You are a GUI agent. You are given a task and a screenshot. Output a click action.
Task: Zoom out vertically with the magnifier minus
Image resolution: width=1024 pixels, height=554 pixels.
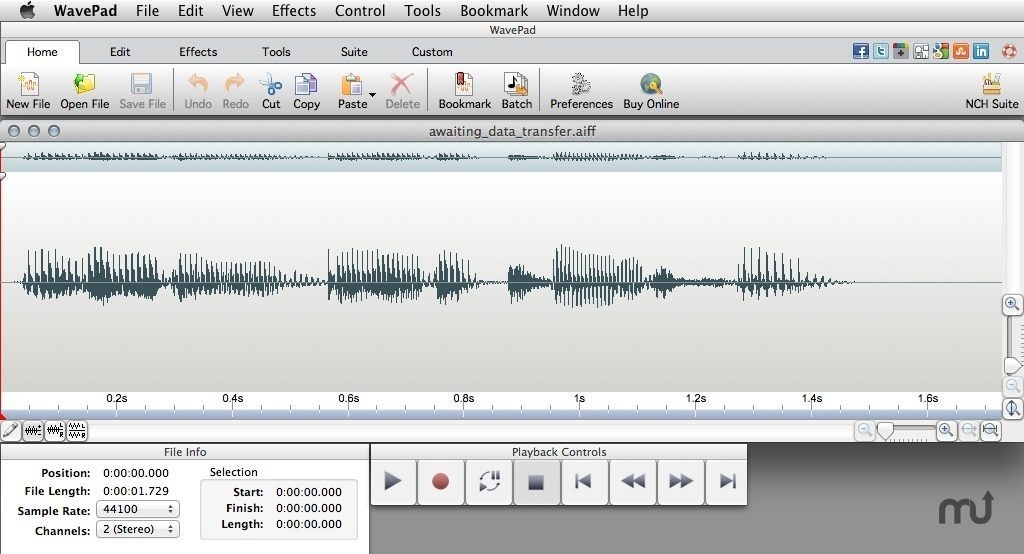[1012, 385]
